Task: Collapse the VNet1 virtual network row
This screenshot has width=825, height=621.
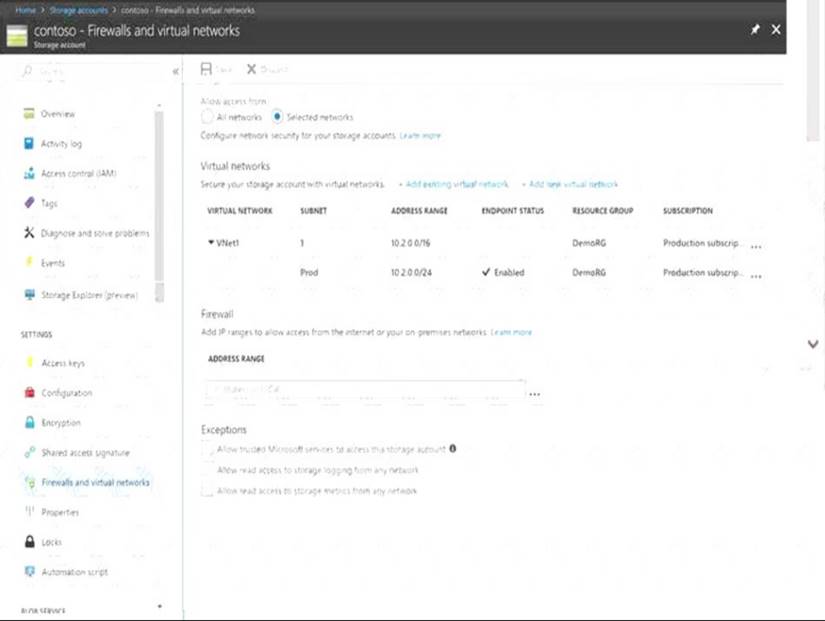Action: pos(211,243)
